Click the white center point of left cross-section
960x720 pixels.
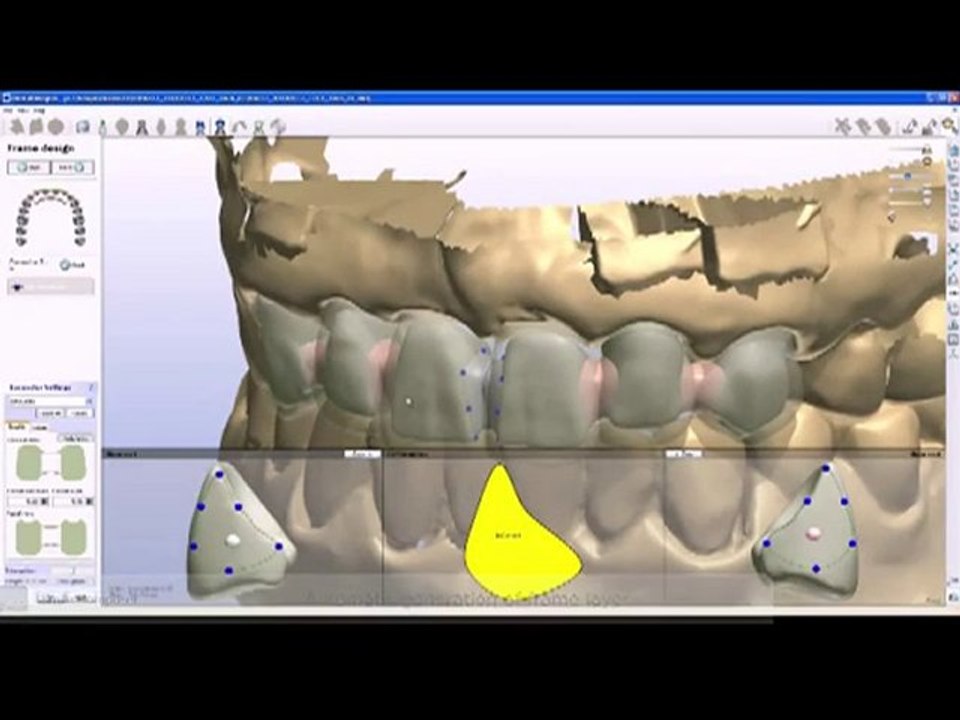tap(233, 539)
